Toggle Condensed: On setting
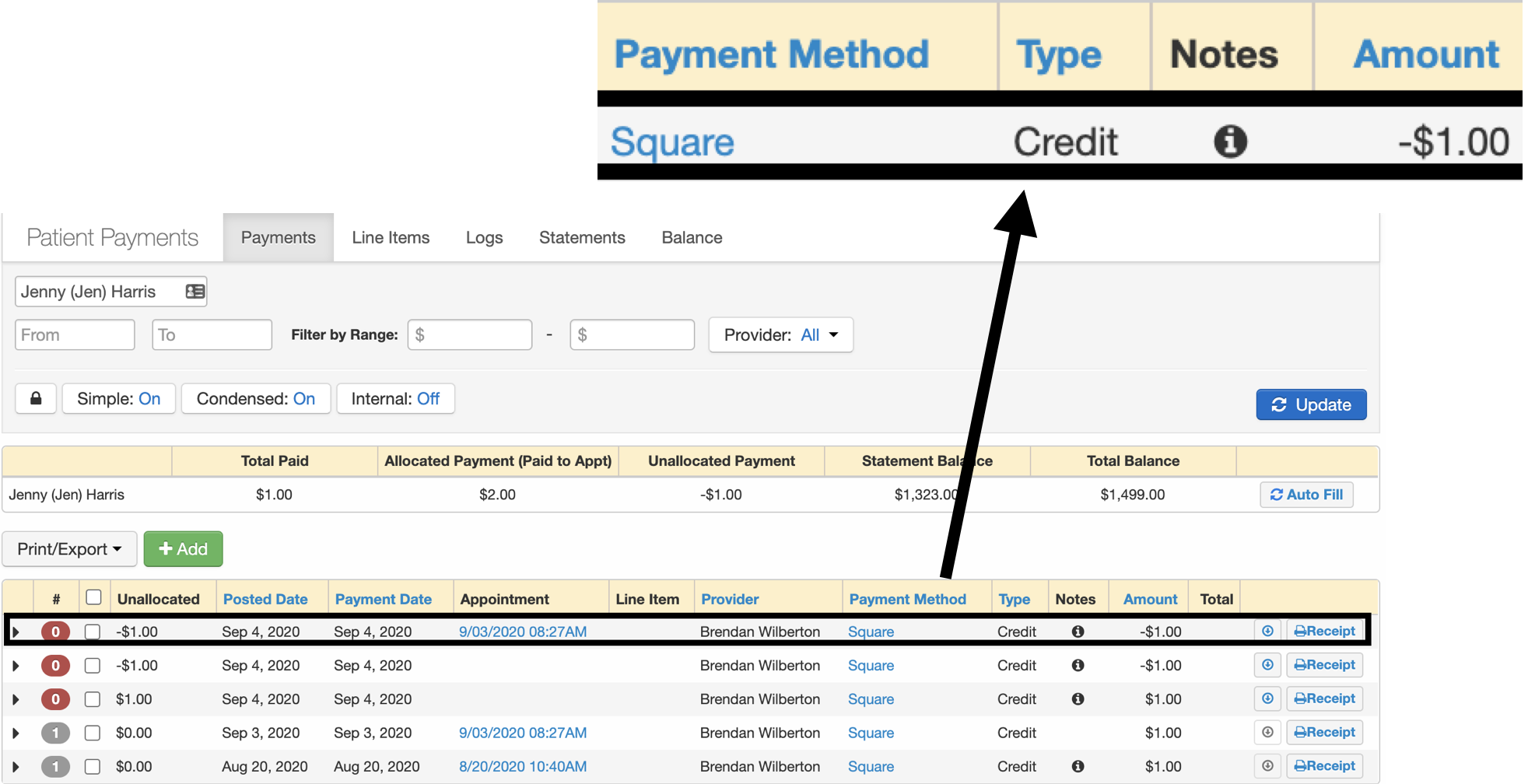The image size is (1528, 784). 256,399
